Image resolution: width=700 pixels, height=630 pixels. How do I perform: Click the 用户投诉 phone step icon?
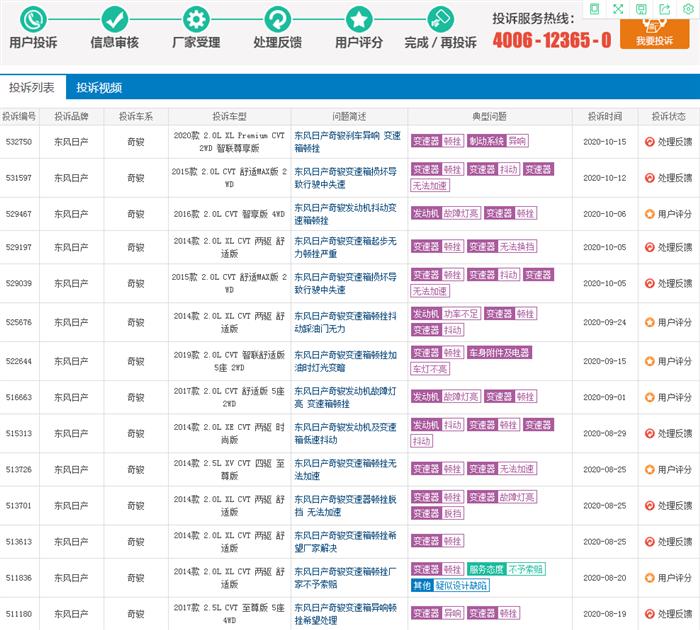33,19
